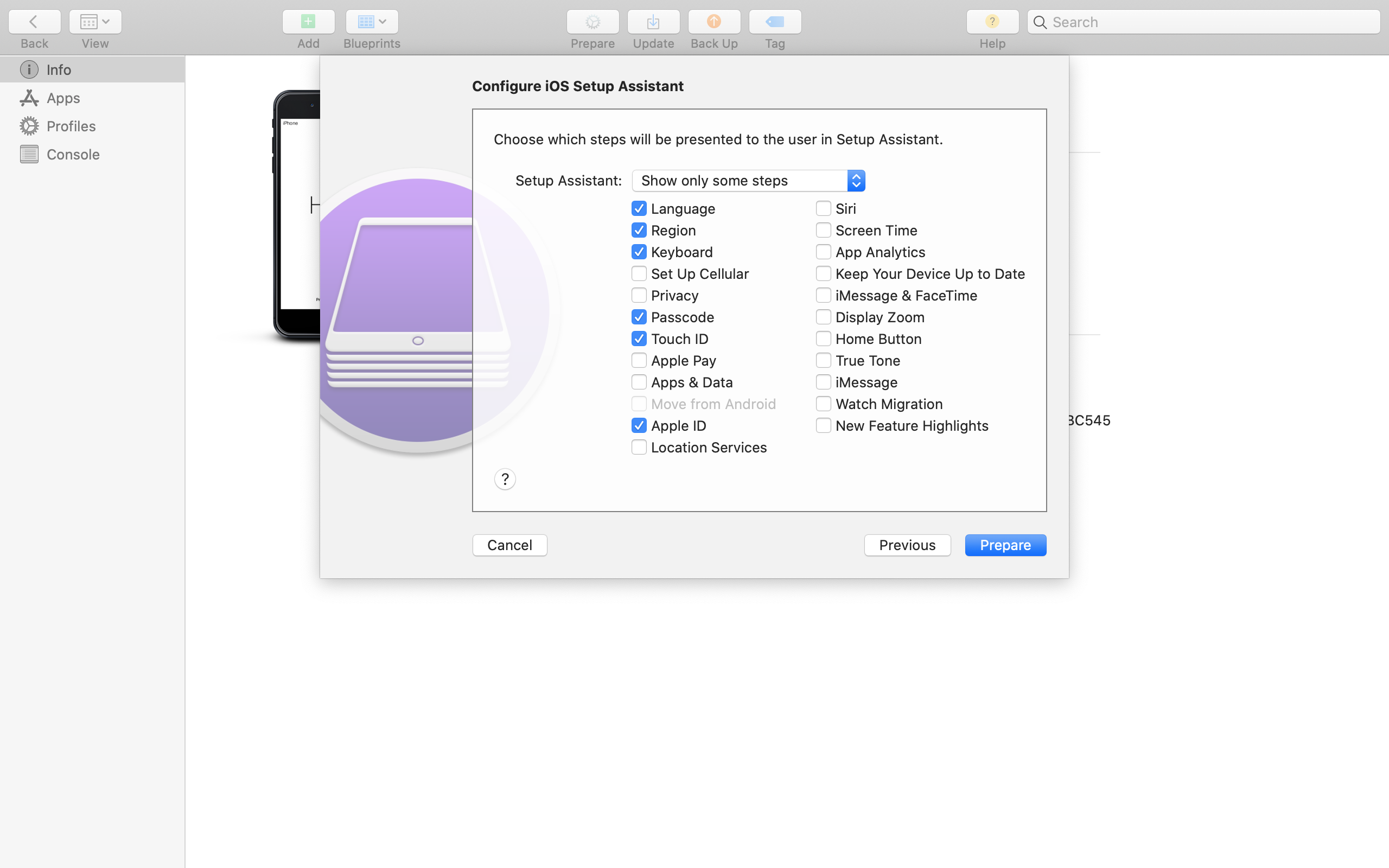Select Info in the sidebar
The width and height of the screenshot is (1389, 868).
coord(59,69)
